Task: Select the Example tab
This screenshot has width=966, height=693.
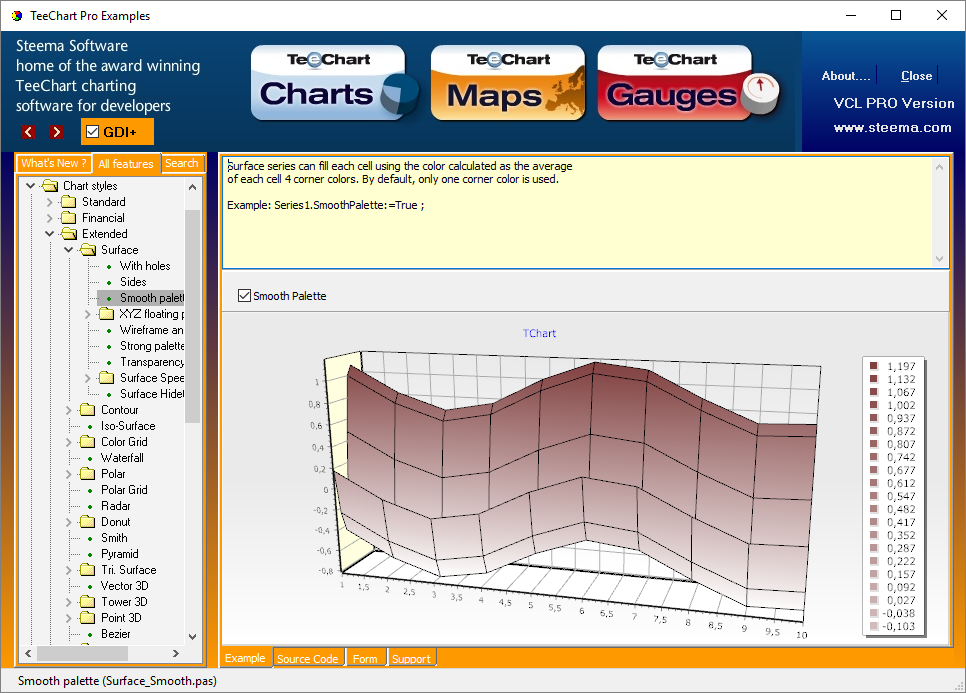Action: (x=245, y=658)
